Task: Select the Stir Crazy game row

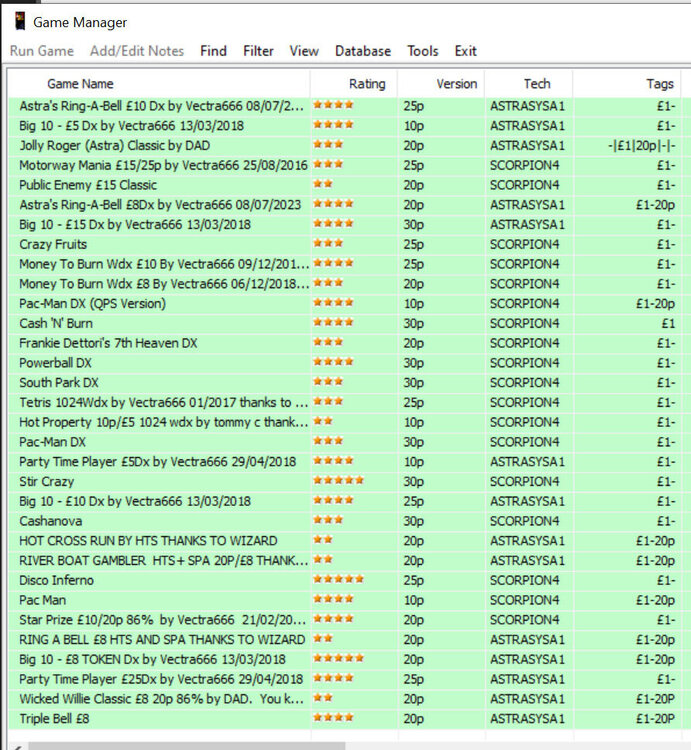Action: pos(349,482)
